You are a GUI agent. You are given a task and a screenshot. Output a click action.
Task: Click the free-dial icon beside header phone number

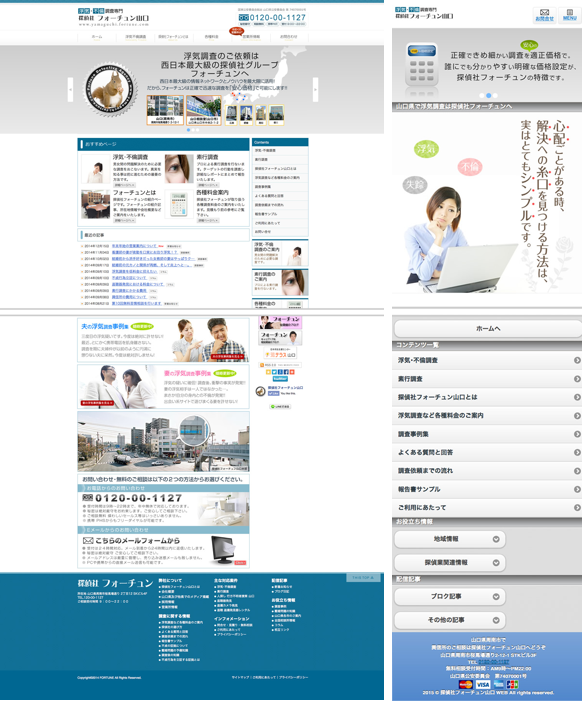(x=244, y=17)
